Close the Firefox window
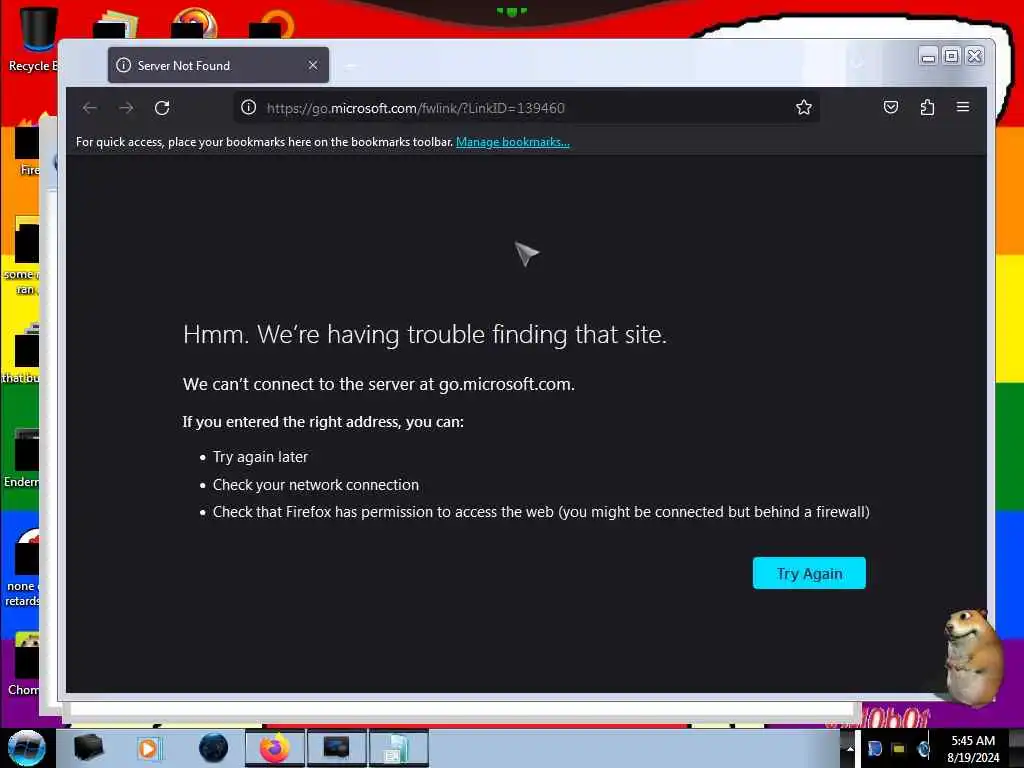The height and width of the screenshot is (768, 1024). [x=974, y=57]
